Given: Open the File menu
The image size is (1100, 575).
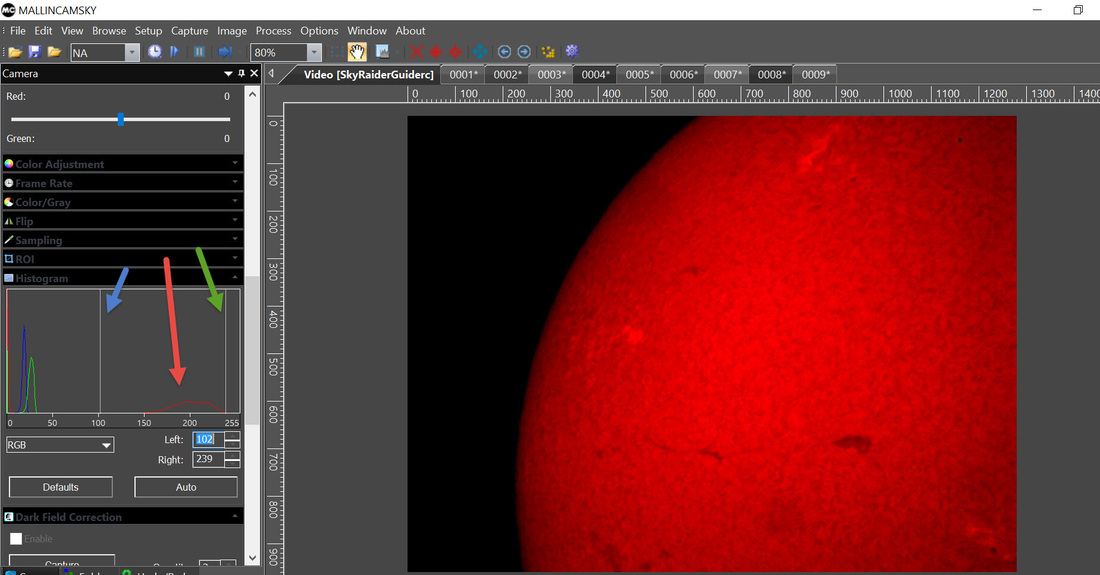Looking at the screenshot, I should tap(18, 31).
